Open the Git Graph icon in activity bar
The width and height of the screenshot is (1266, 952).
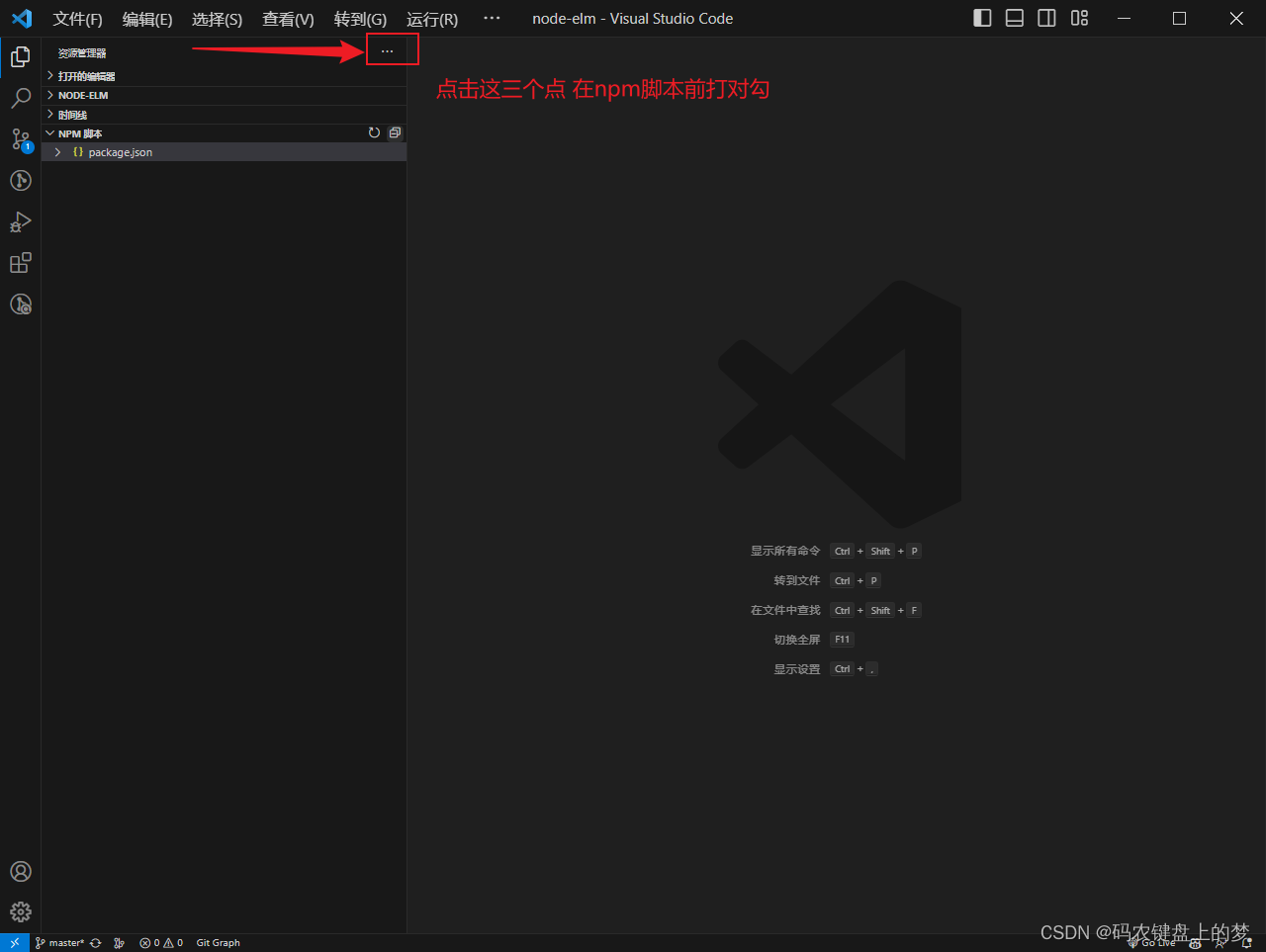click(21, 180)
